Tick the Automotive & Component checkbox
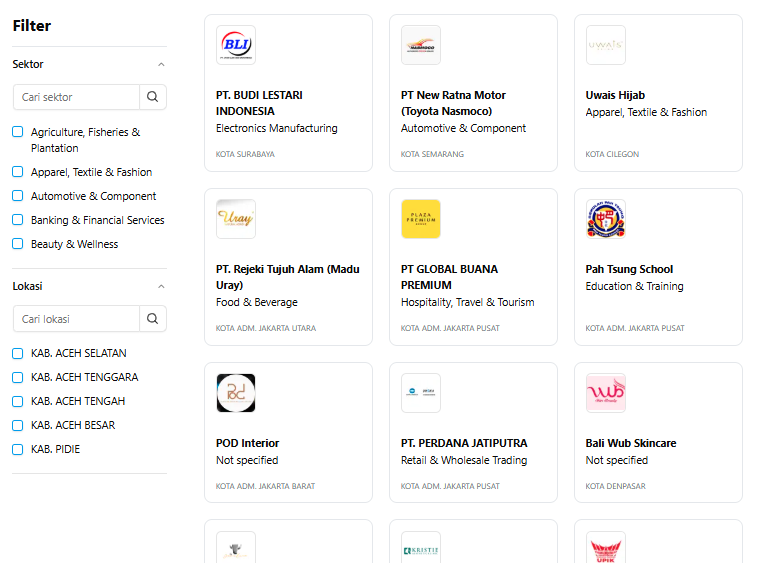The height and width of the screenshot is (563, 768). (18, 196)
